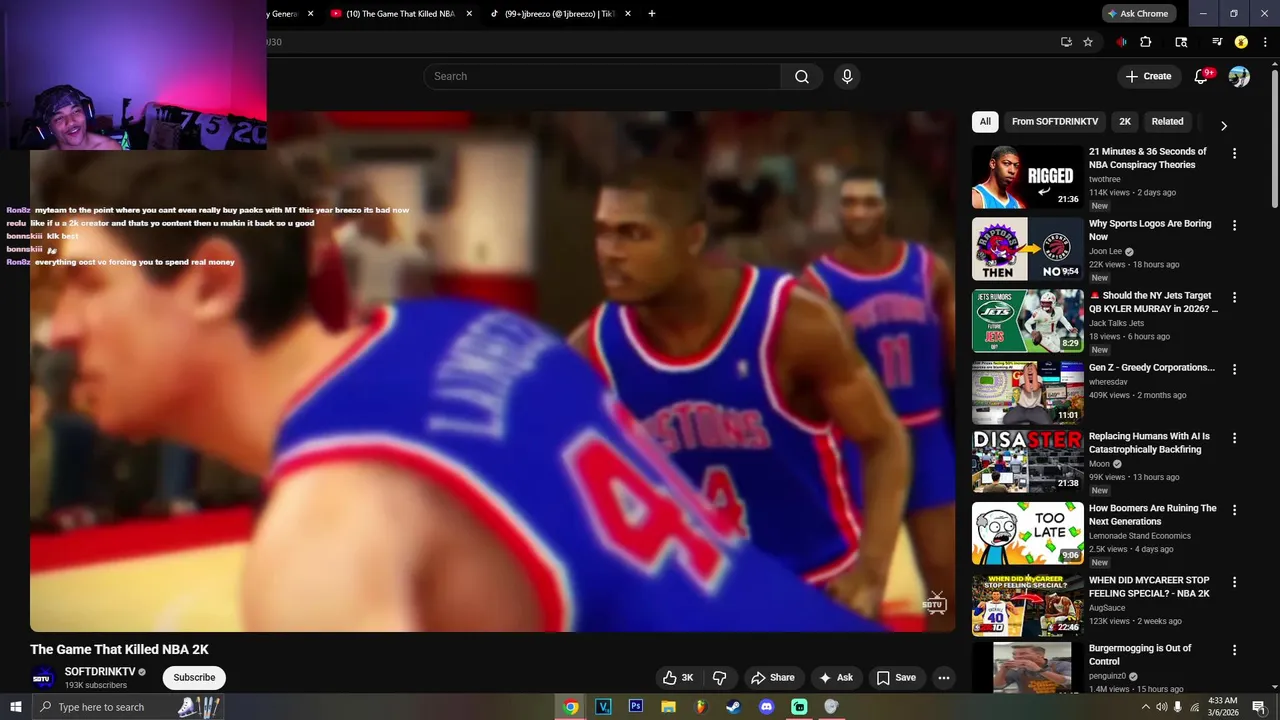Click the SOFTDRINKTV channel avatar
Viewport: 1280px width, 720px height.
(x=42, y=678)
